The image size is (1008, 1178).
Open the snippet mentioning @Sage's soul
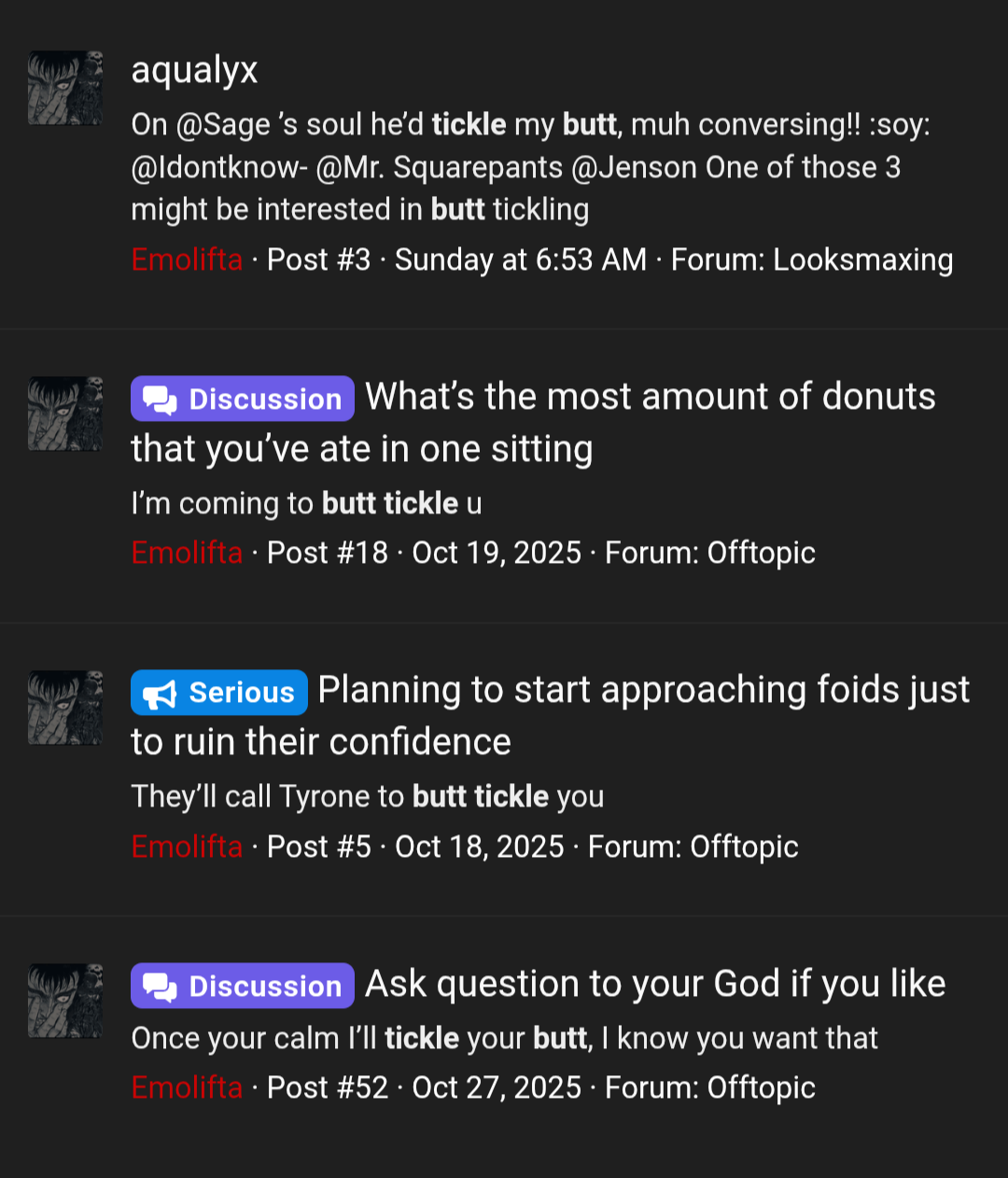[530, 167]
